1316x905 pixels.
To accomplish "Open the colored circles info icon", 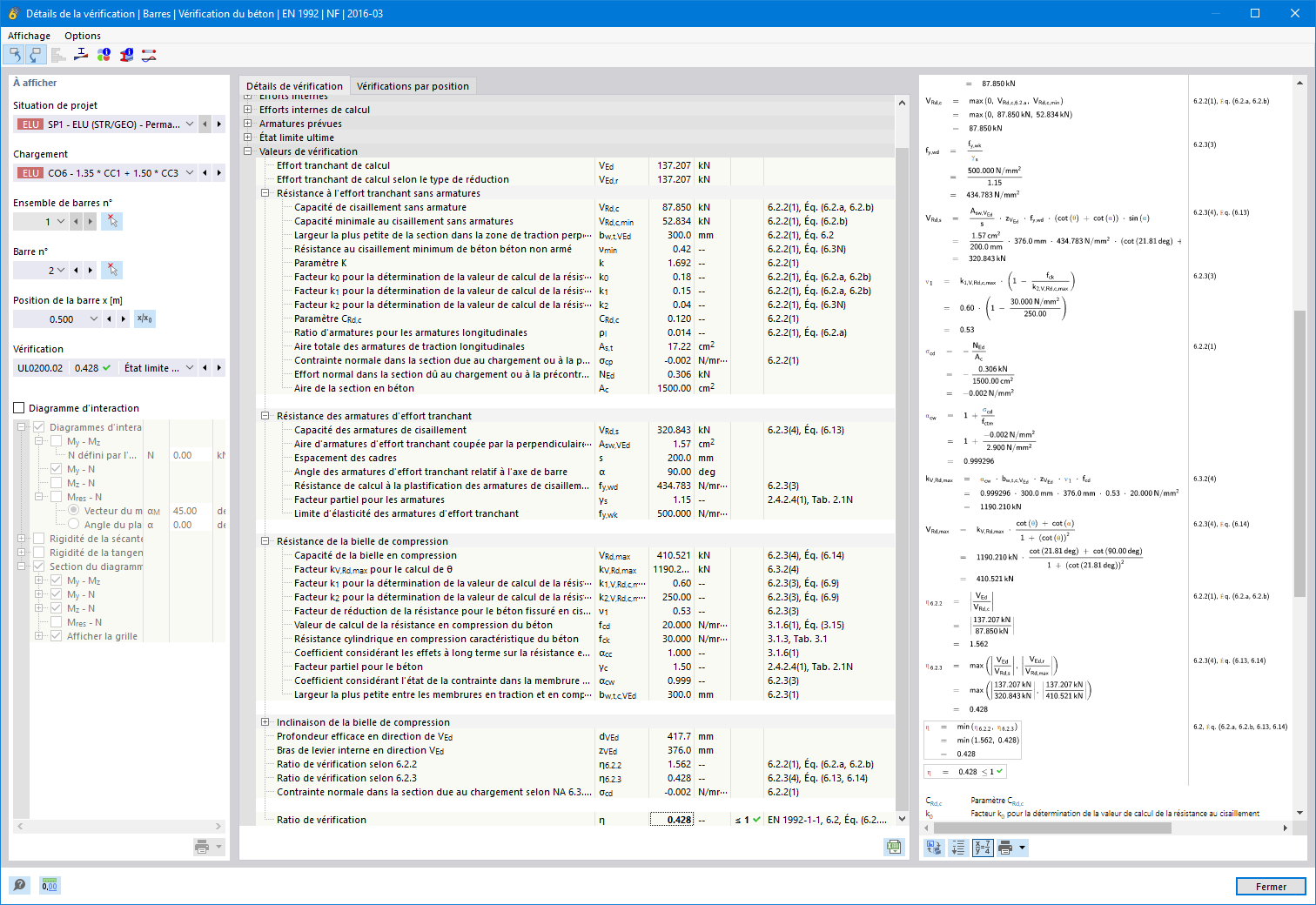I will pos(104,55).
